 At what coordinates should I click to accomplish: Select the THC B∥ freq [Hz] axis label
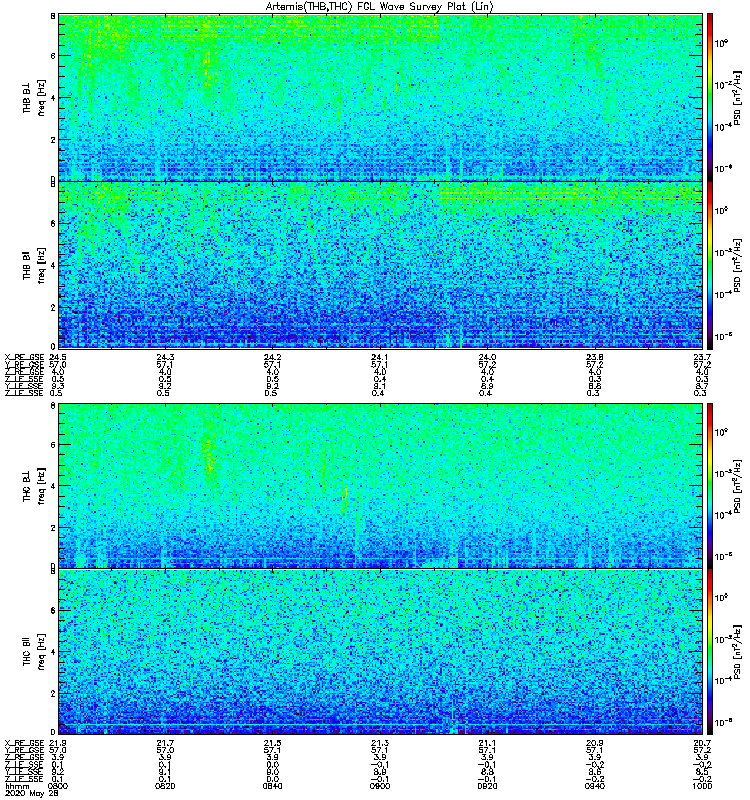(34, 652)
